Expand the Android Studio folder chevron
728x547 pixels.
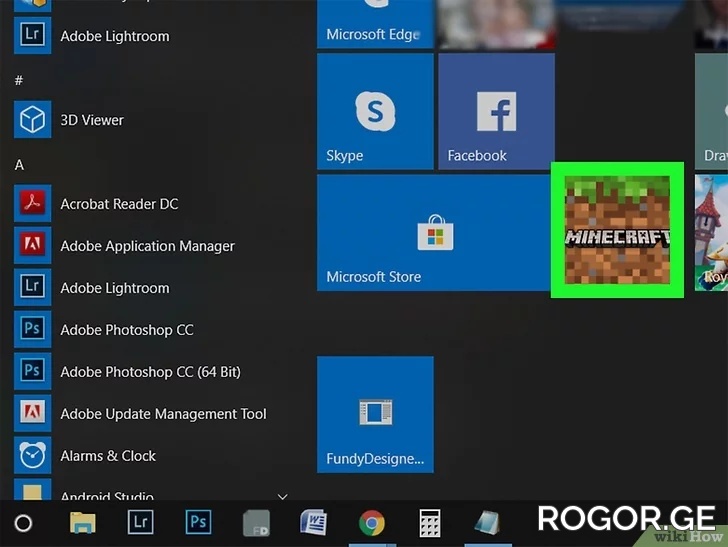tap(282, 496)
